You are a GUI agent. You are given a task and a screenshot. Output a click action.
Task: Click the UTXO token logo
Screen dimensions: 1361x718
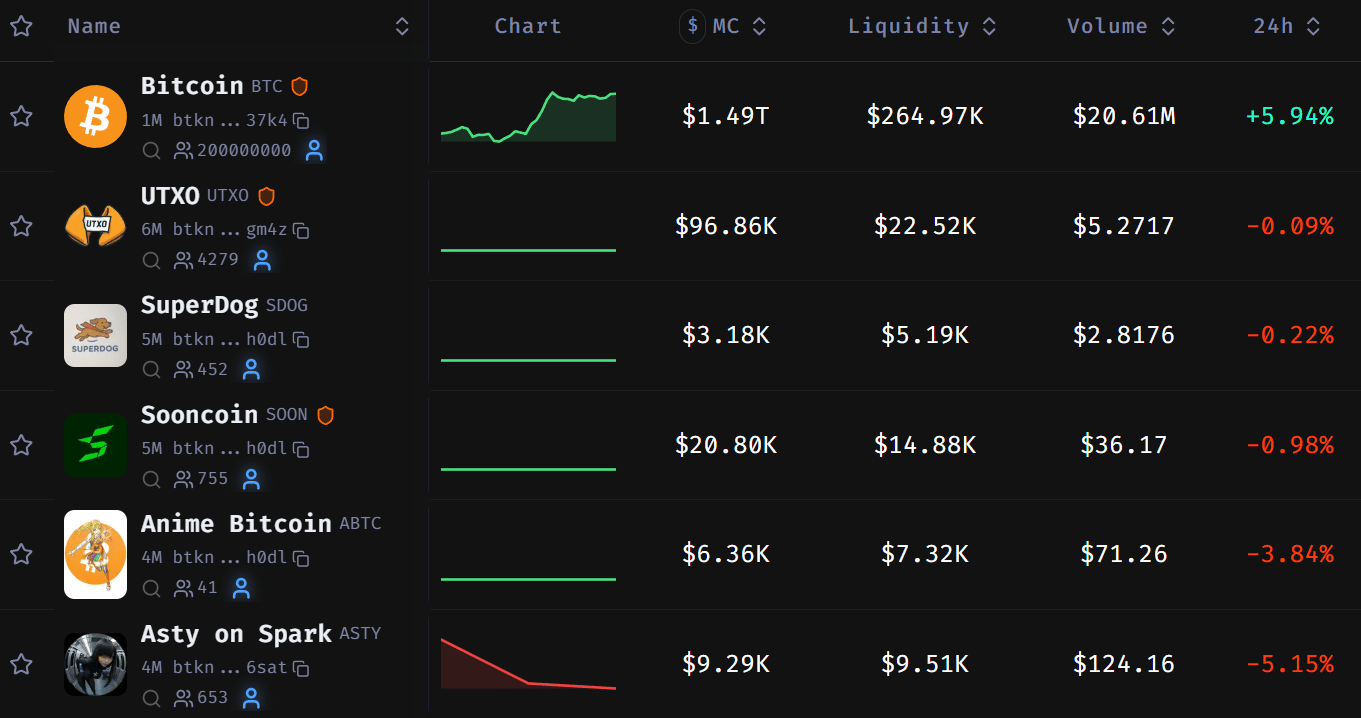95,225
